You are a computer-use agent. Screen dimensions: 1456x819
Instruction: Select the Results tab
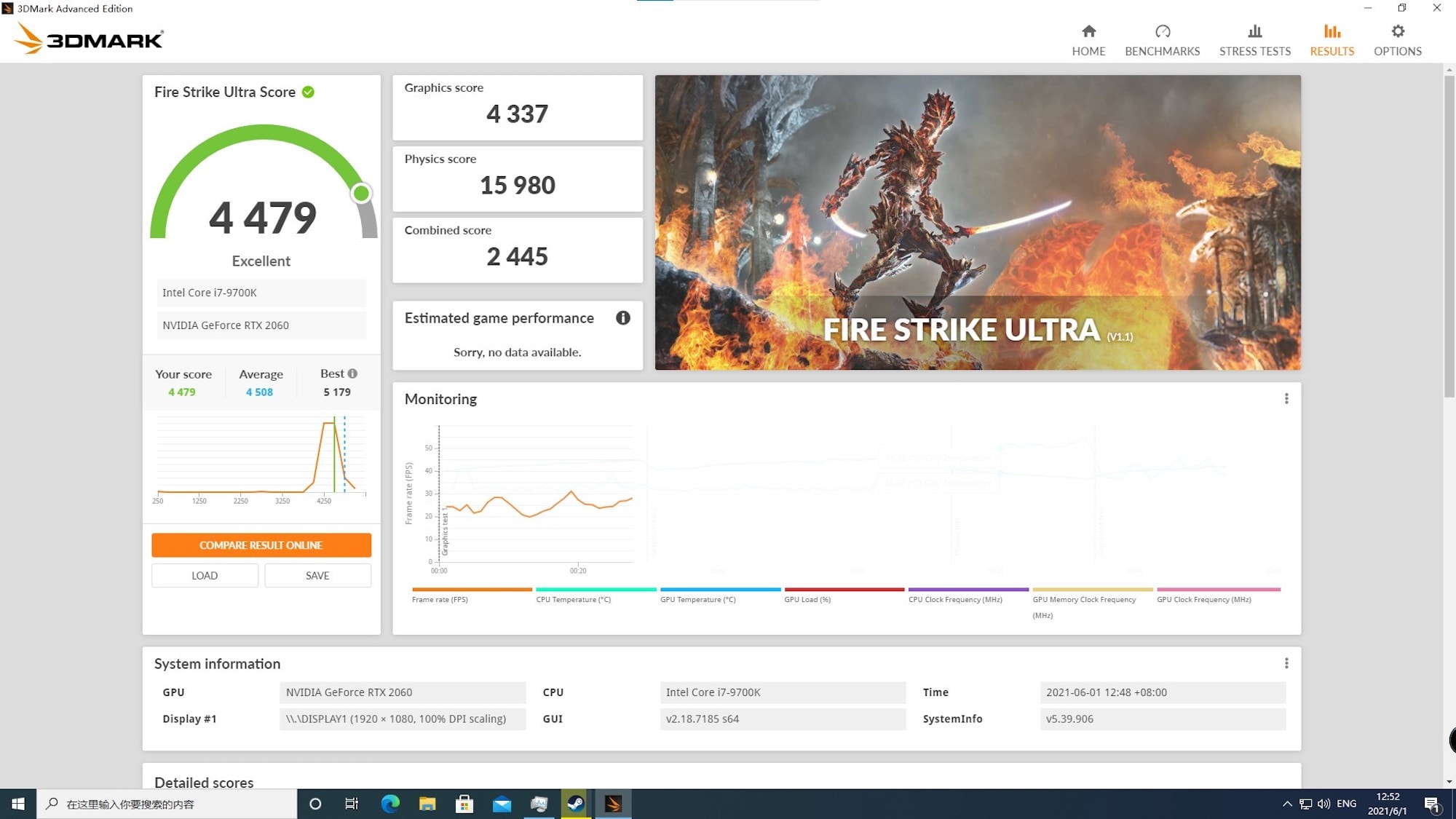click(1332, 40)
